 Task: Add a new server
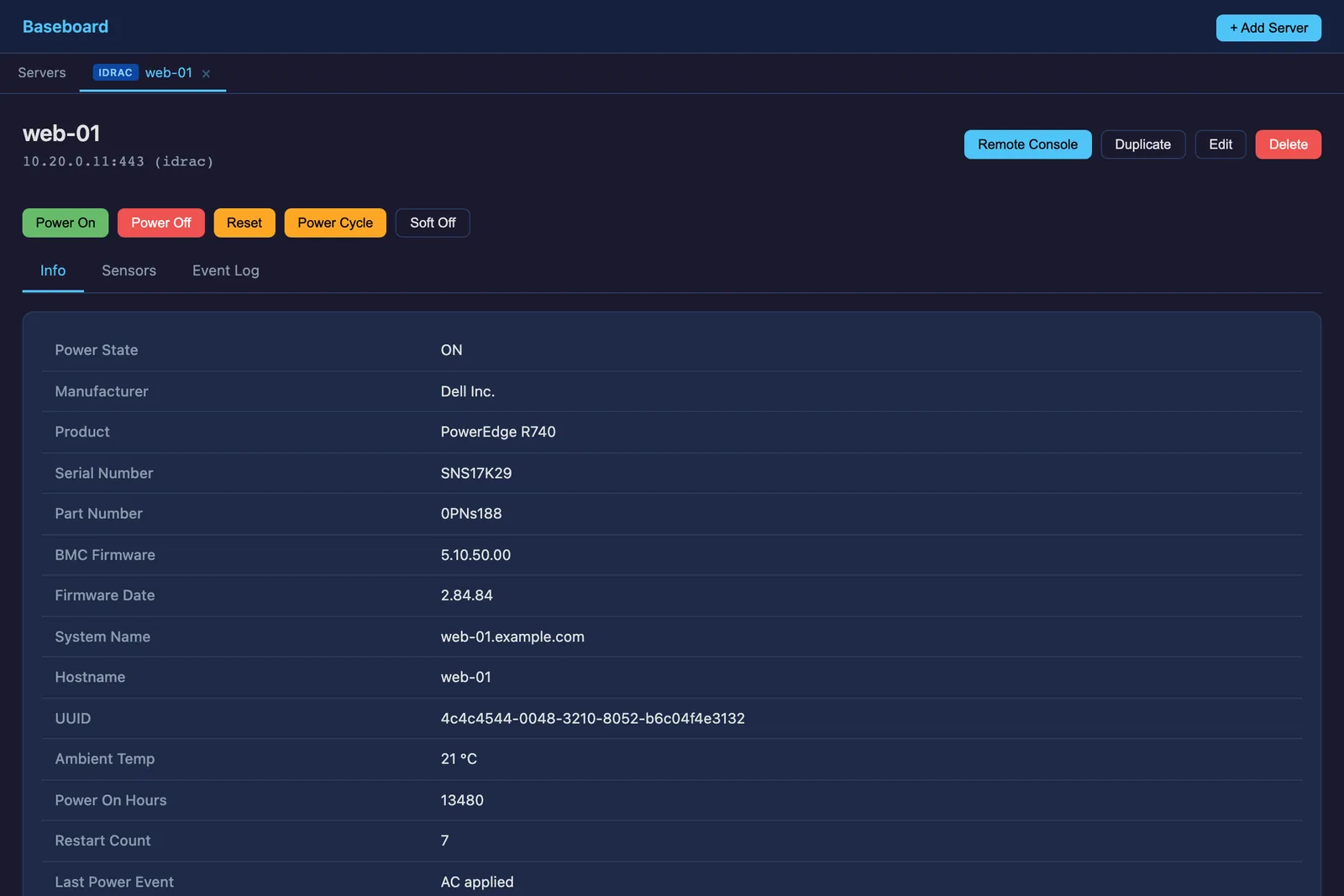[1268, 28]
